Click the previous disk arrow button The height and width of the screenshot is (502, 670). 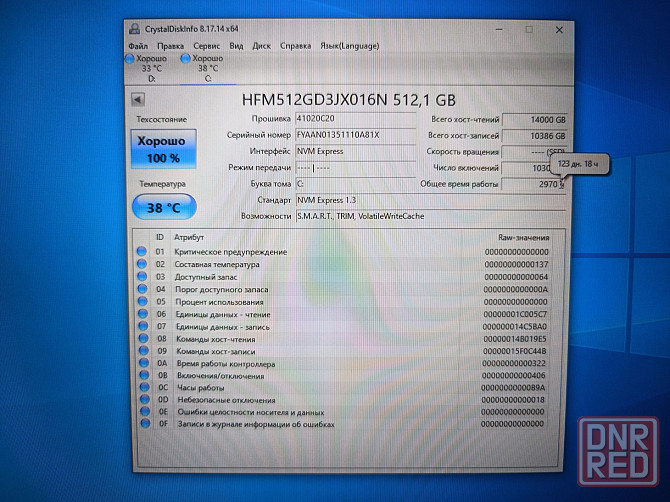pos(138,99)
